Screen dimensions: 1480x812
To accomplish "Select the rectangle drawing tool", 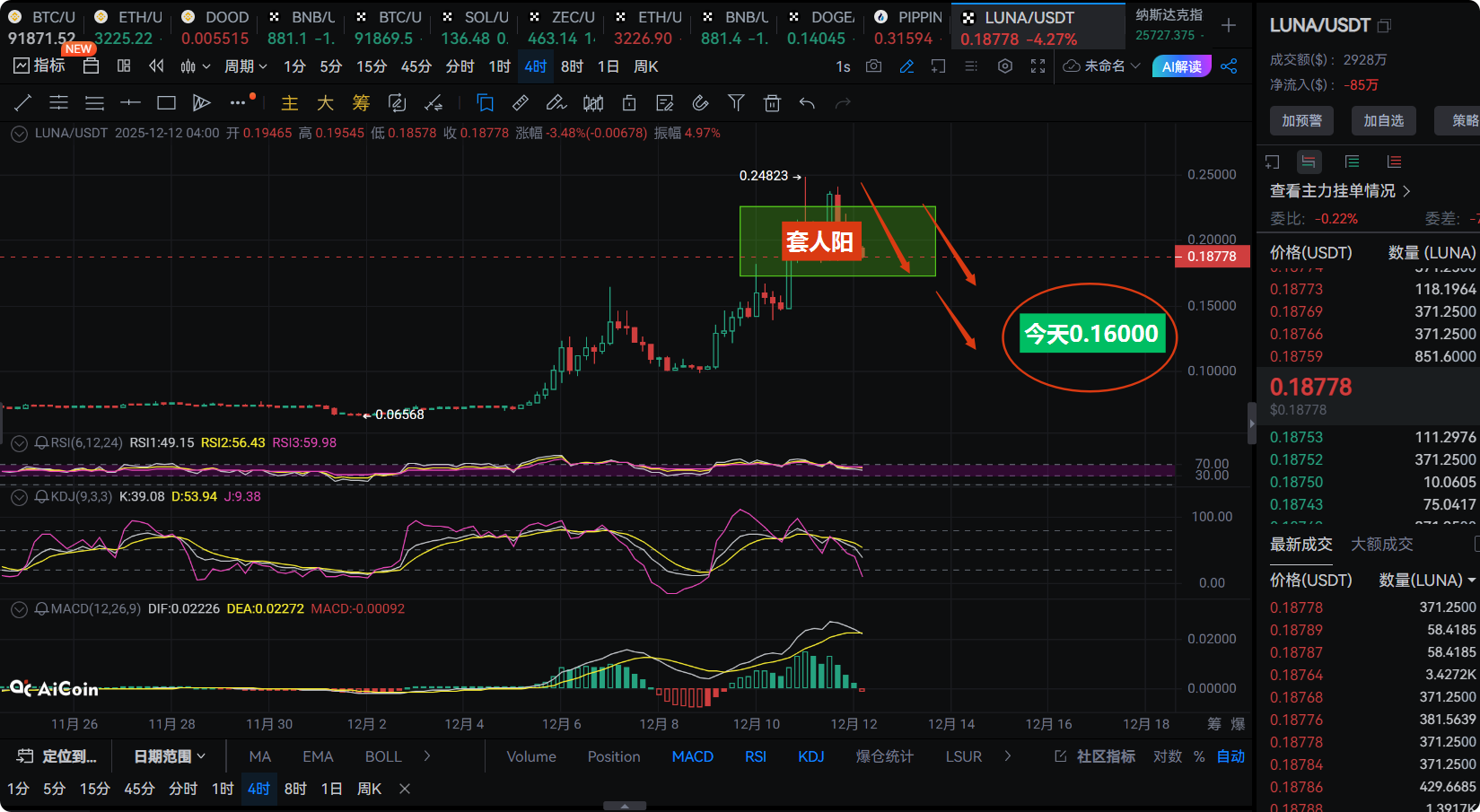I will [166, 103].
